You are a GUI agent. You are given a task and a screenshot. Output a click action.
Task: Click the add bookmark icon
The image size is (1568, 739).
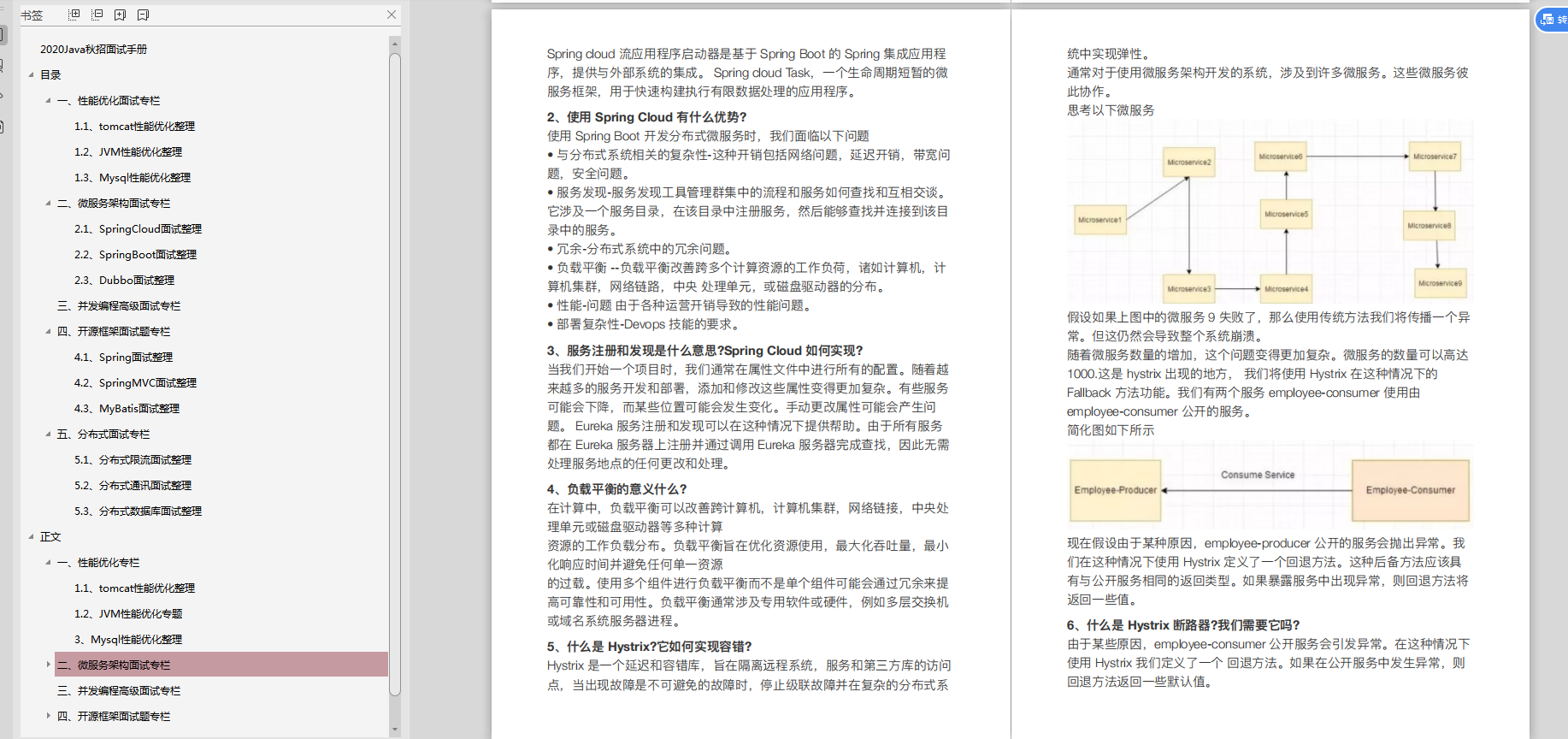coord(120,15)
